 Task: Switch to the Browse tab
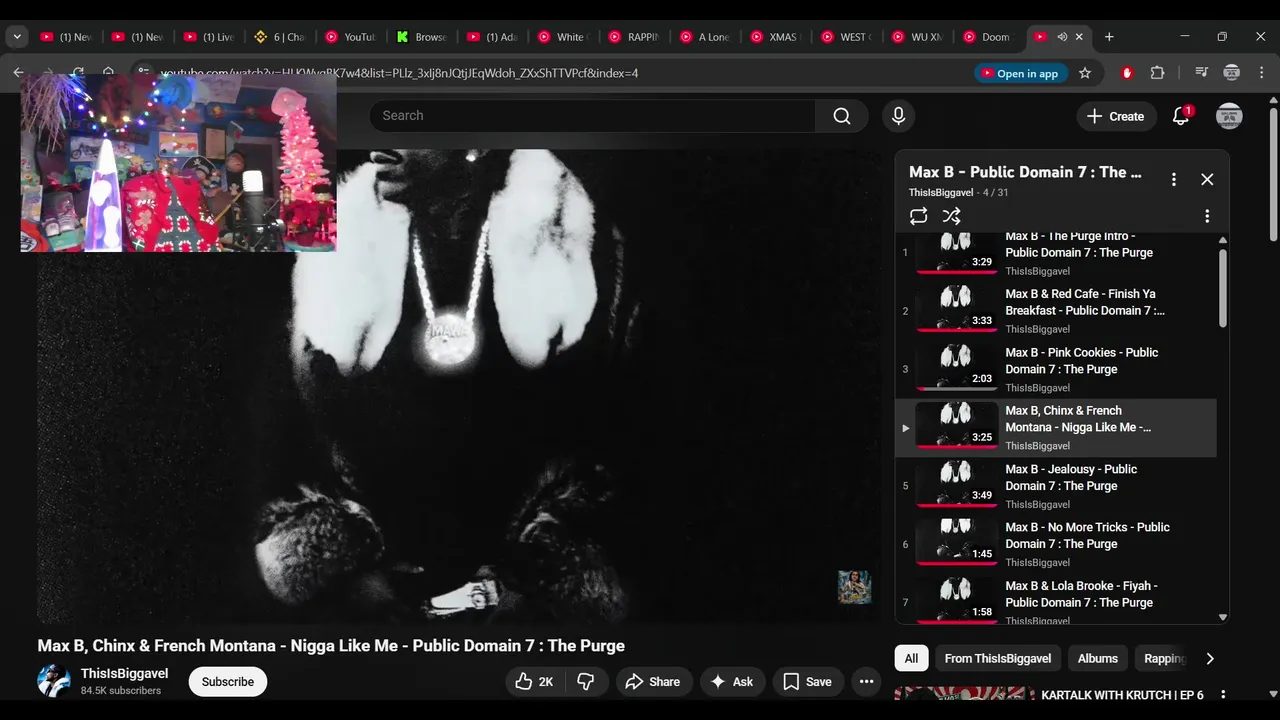(421, 37)
